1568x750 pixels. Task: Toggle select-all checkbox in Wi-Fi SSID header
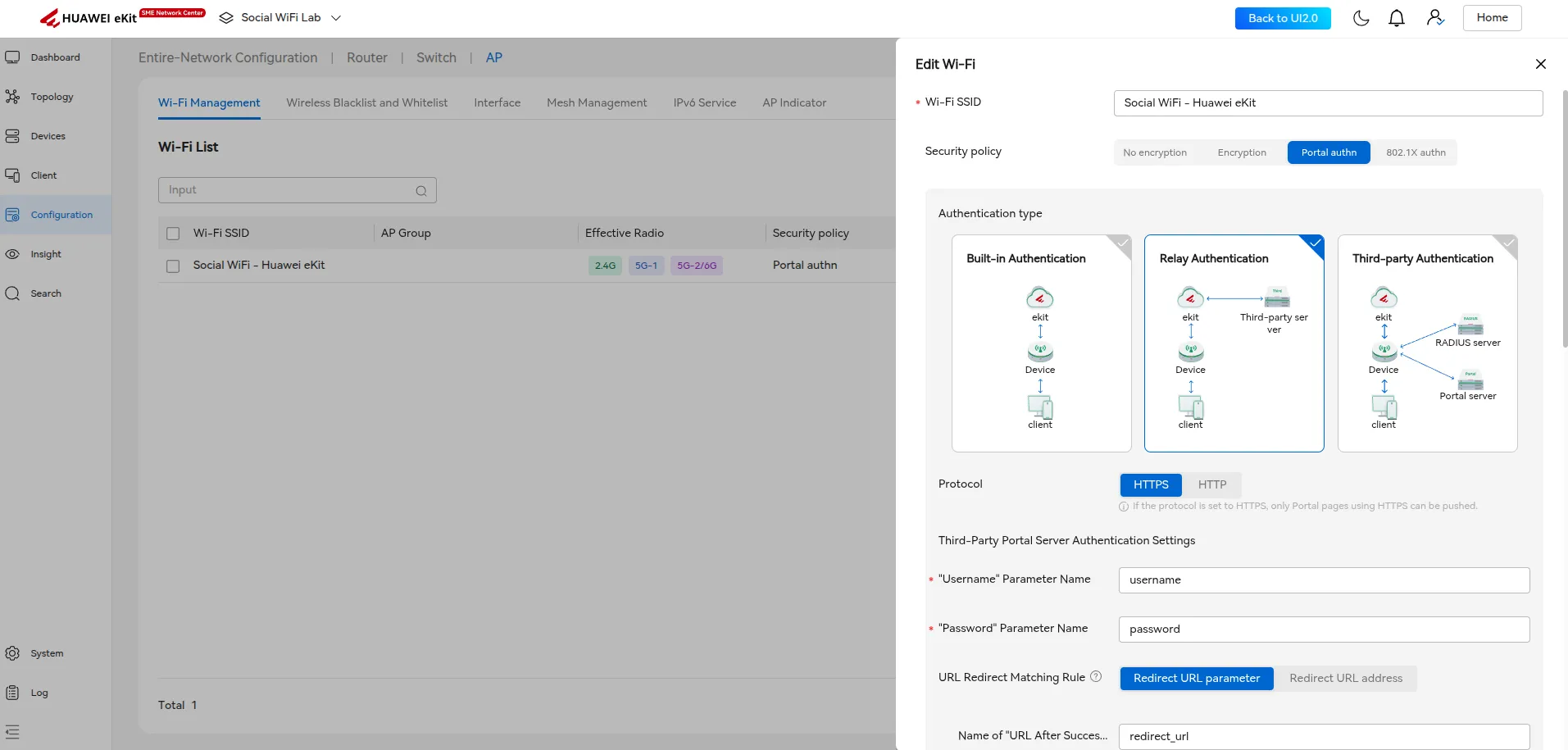tap(173, 234)
